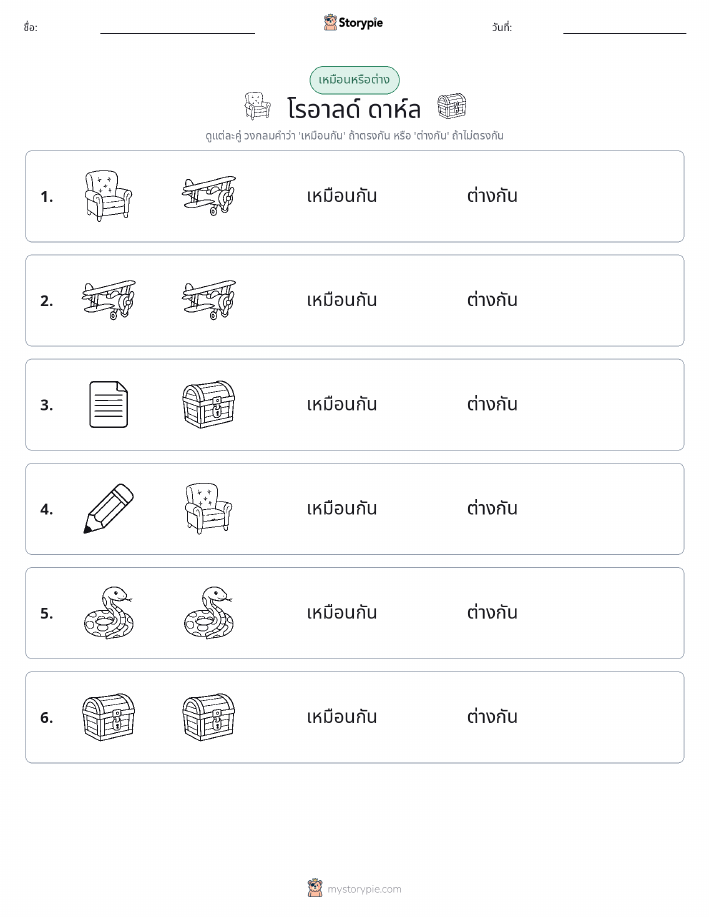Click the biplane picture in row 1

209,196
